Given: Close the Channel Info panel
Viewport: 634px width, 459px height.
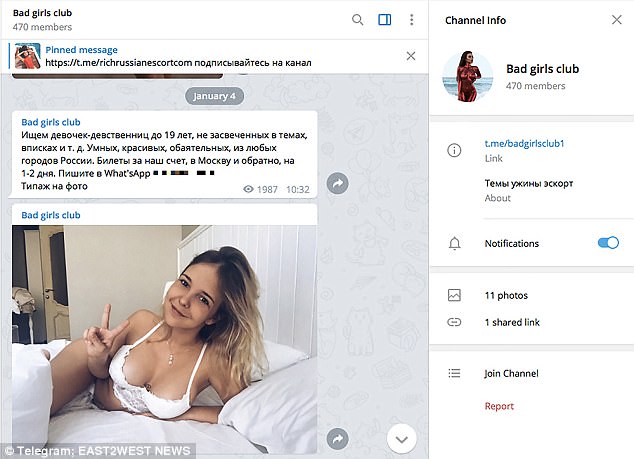Looking at the screenshot, I should tap(617, 20).
